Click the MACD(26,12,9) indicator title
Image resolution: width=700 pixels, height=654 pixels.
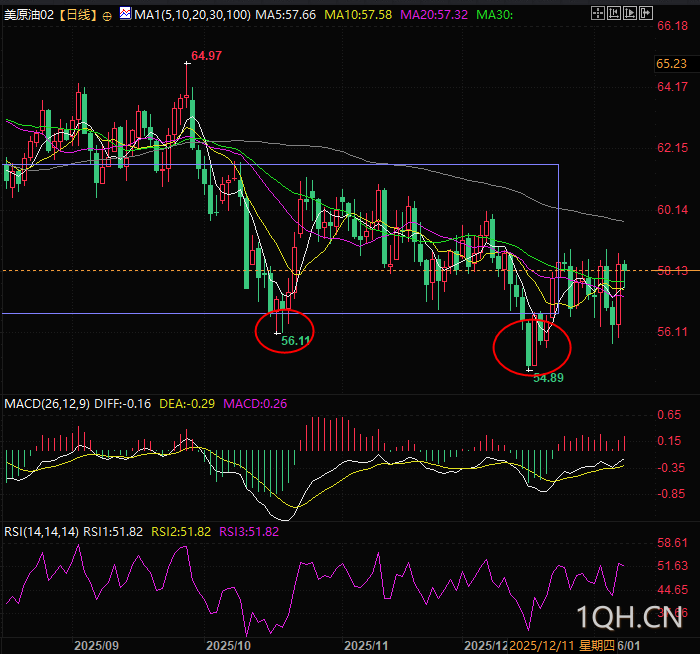[x=47, y=404]
